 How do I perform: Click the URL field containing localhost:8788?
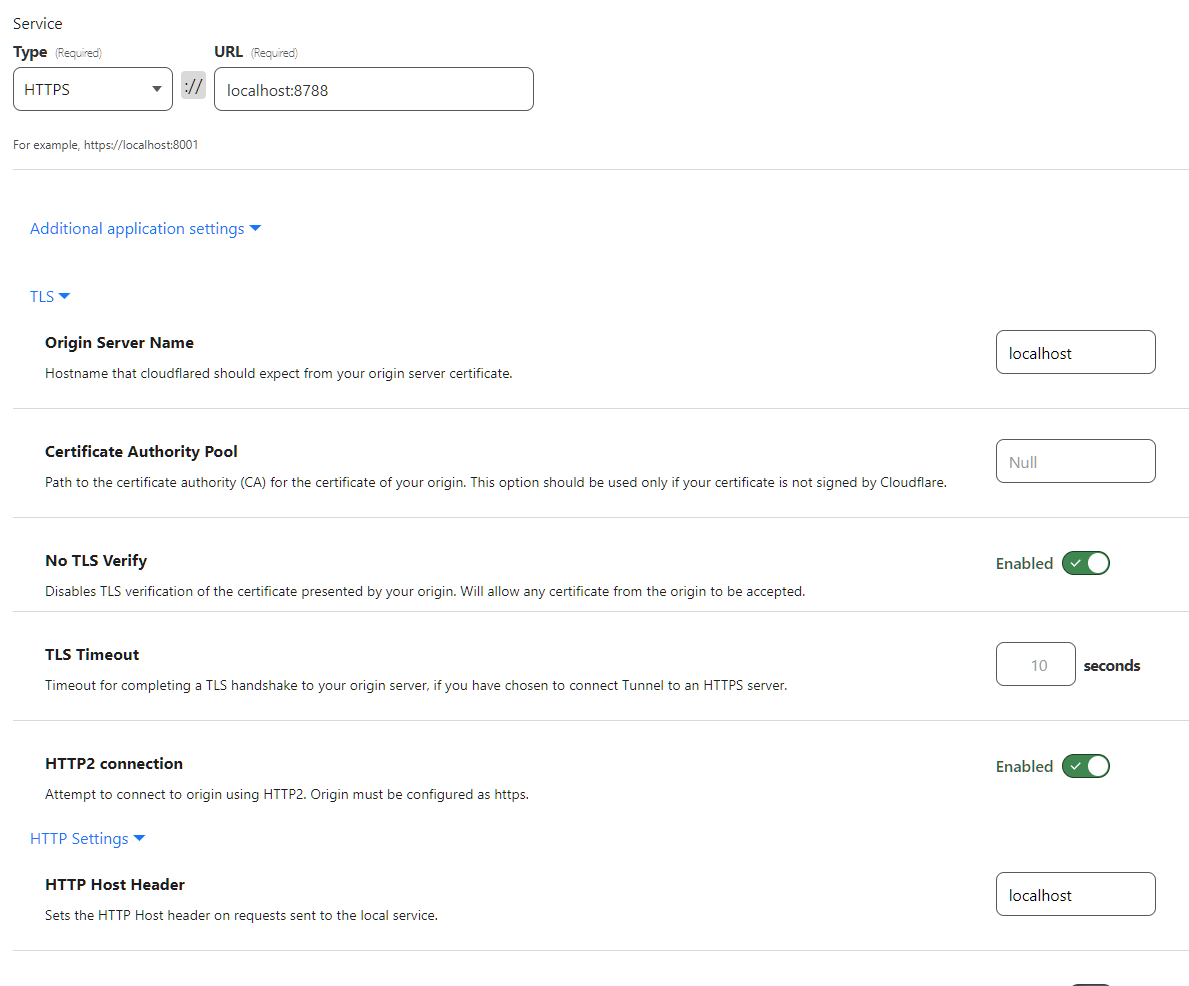[x=373, y=89]
